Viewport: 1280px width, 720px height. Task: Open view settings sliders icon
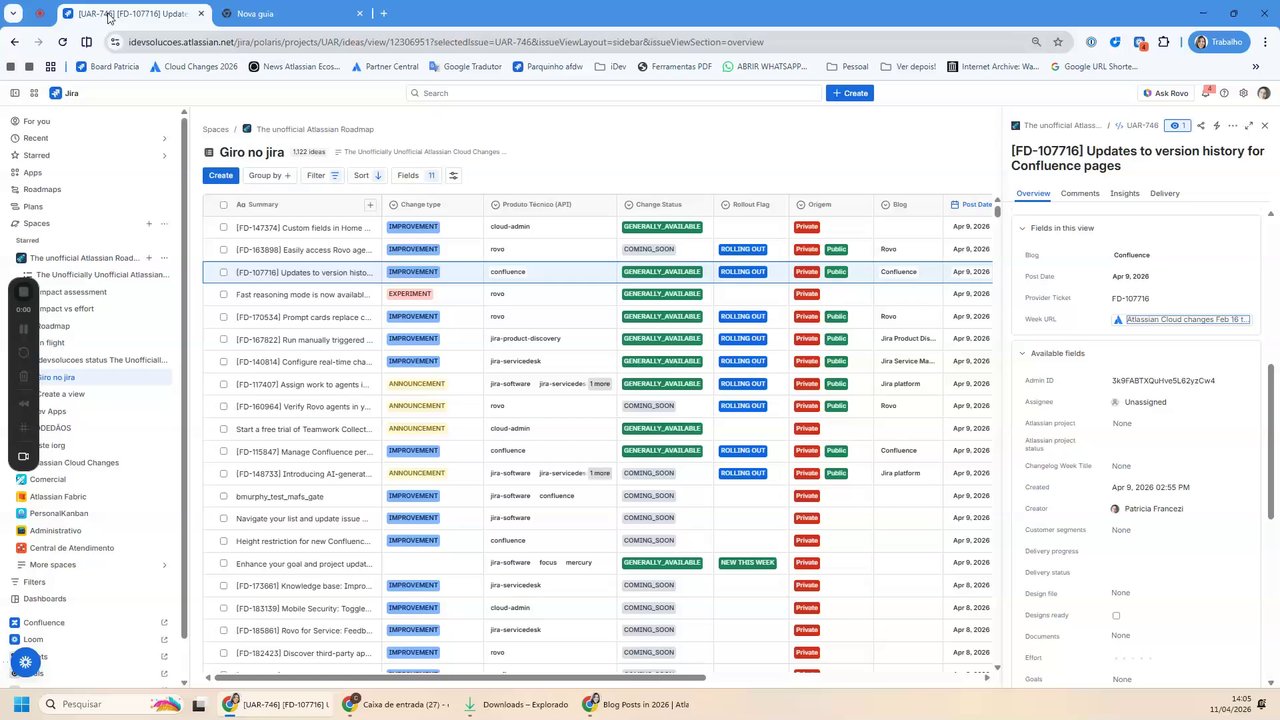tap(453, 175)
